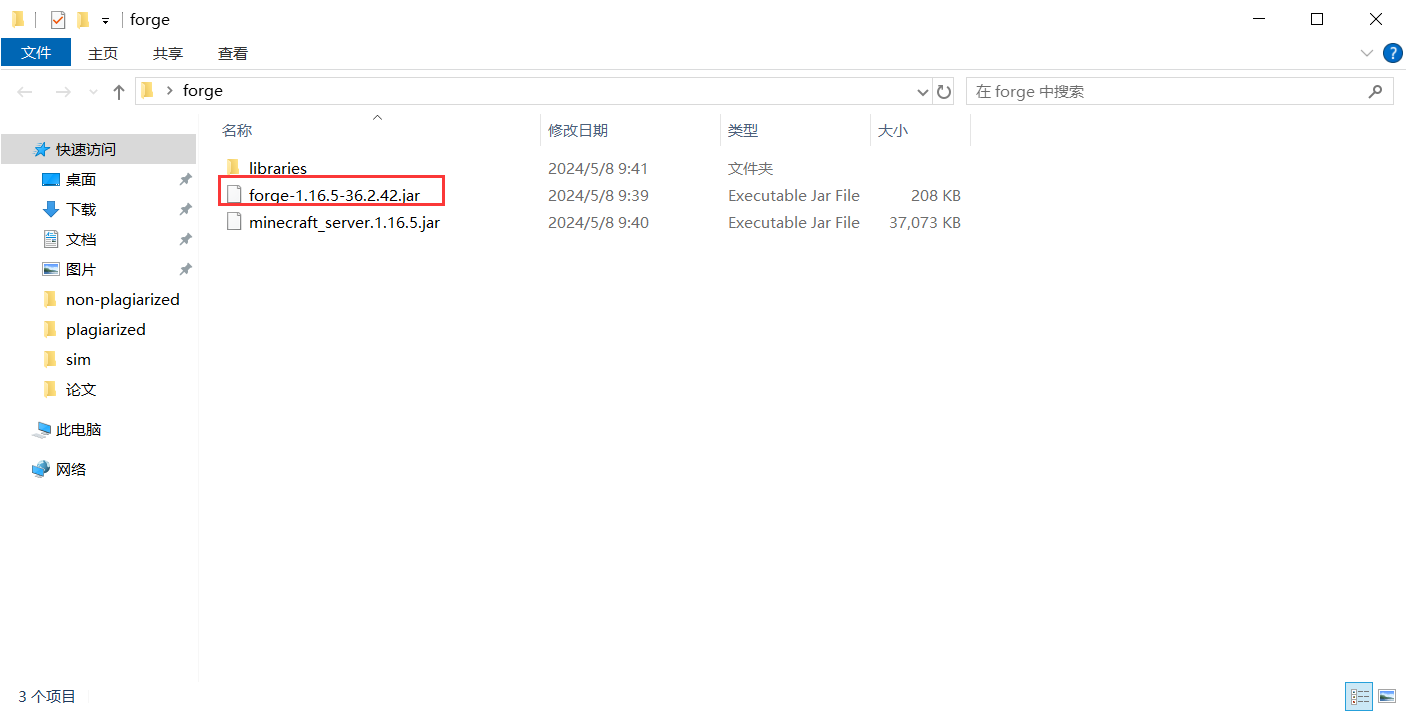This screenshot has height=712, width=1407.
Task: Open 图片 in the sidebar
Action: [81, 269]
